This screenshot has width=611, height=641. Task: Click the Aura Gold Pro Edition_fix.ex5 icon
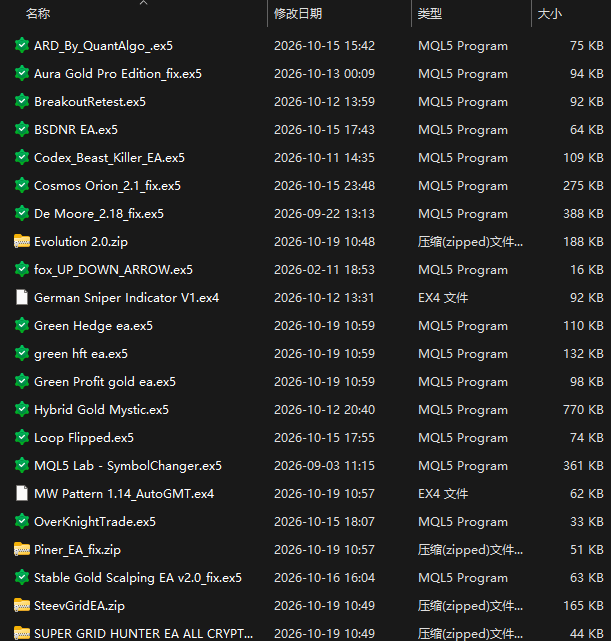tap(22, 74)
